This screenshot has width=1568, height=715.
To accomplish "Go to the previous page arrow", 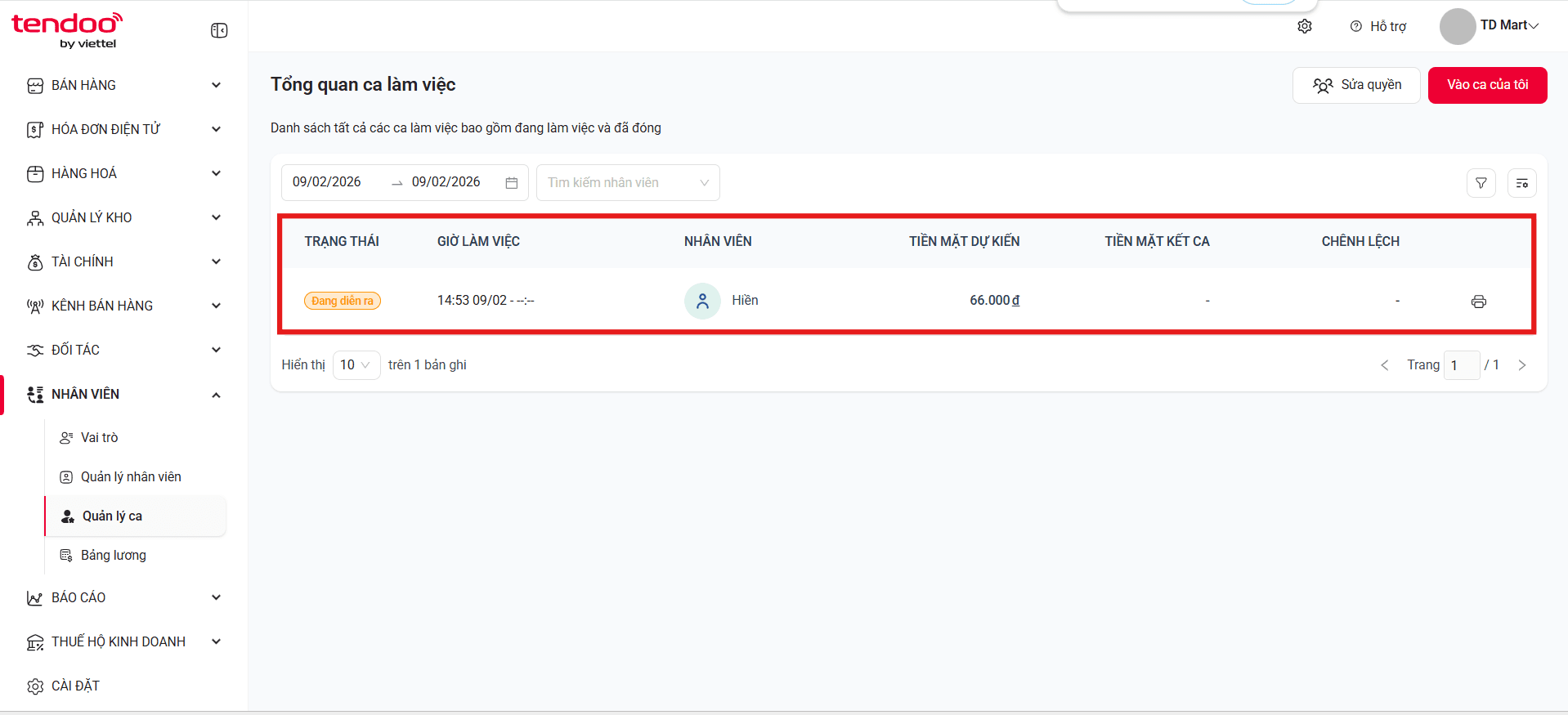I will point(1385,365).
